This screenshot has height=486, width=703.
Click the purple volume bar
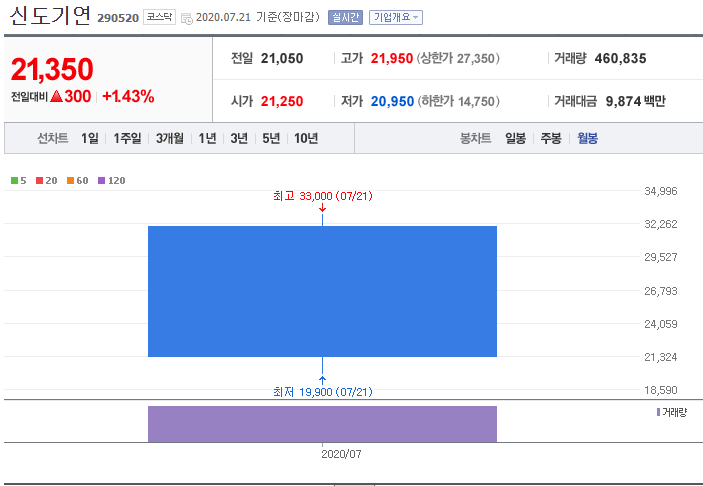tap(322, 424)
